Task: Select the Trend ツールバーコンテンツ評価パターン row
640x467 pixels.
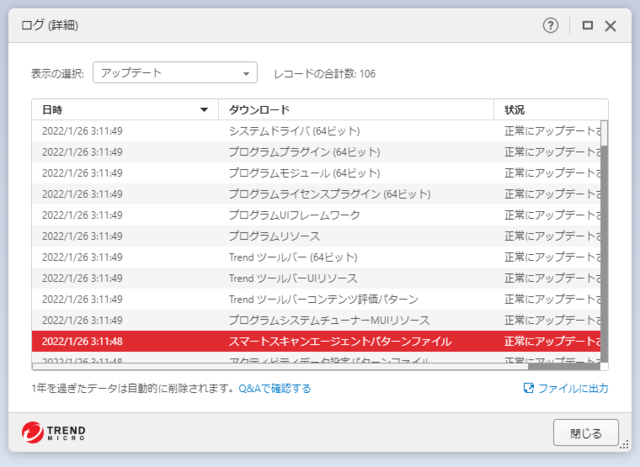Action: (316, 299)
